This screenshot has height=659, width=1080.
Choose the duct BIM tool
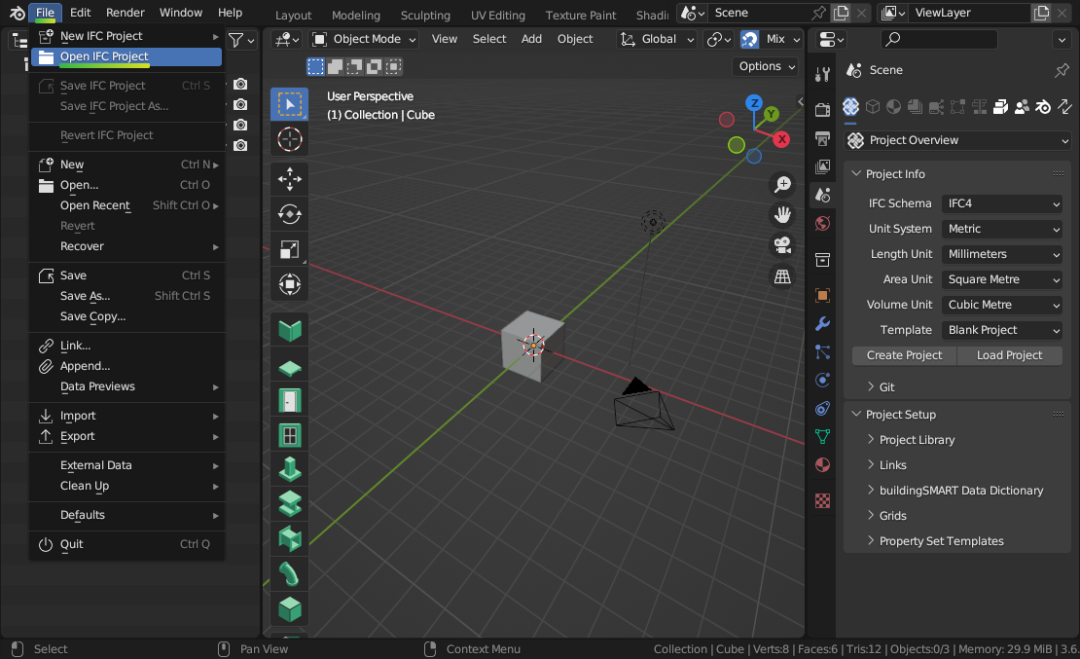289,538
